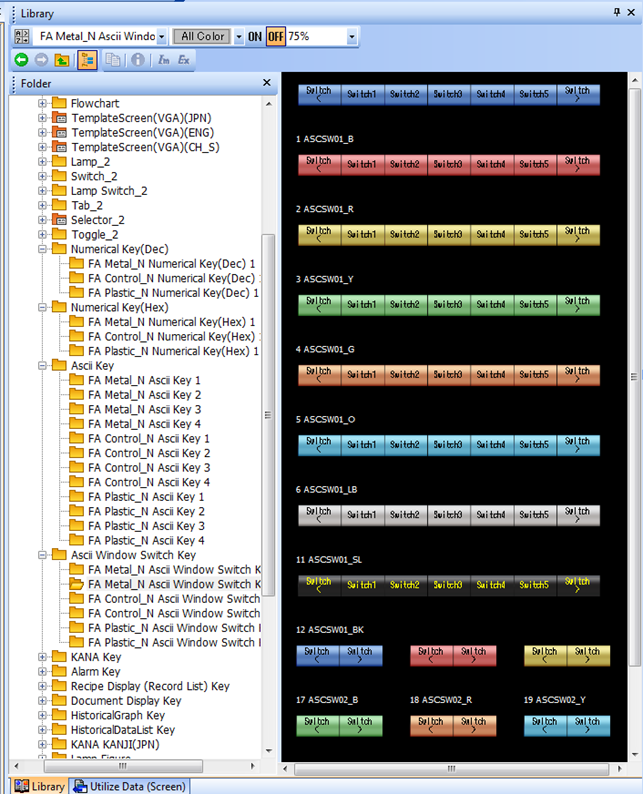The width and height of the screenshot is (643, 794).
Task: Collapse the Ascii Key folder
Action: [x=43, y=366]
